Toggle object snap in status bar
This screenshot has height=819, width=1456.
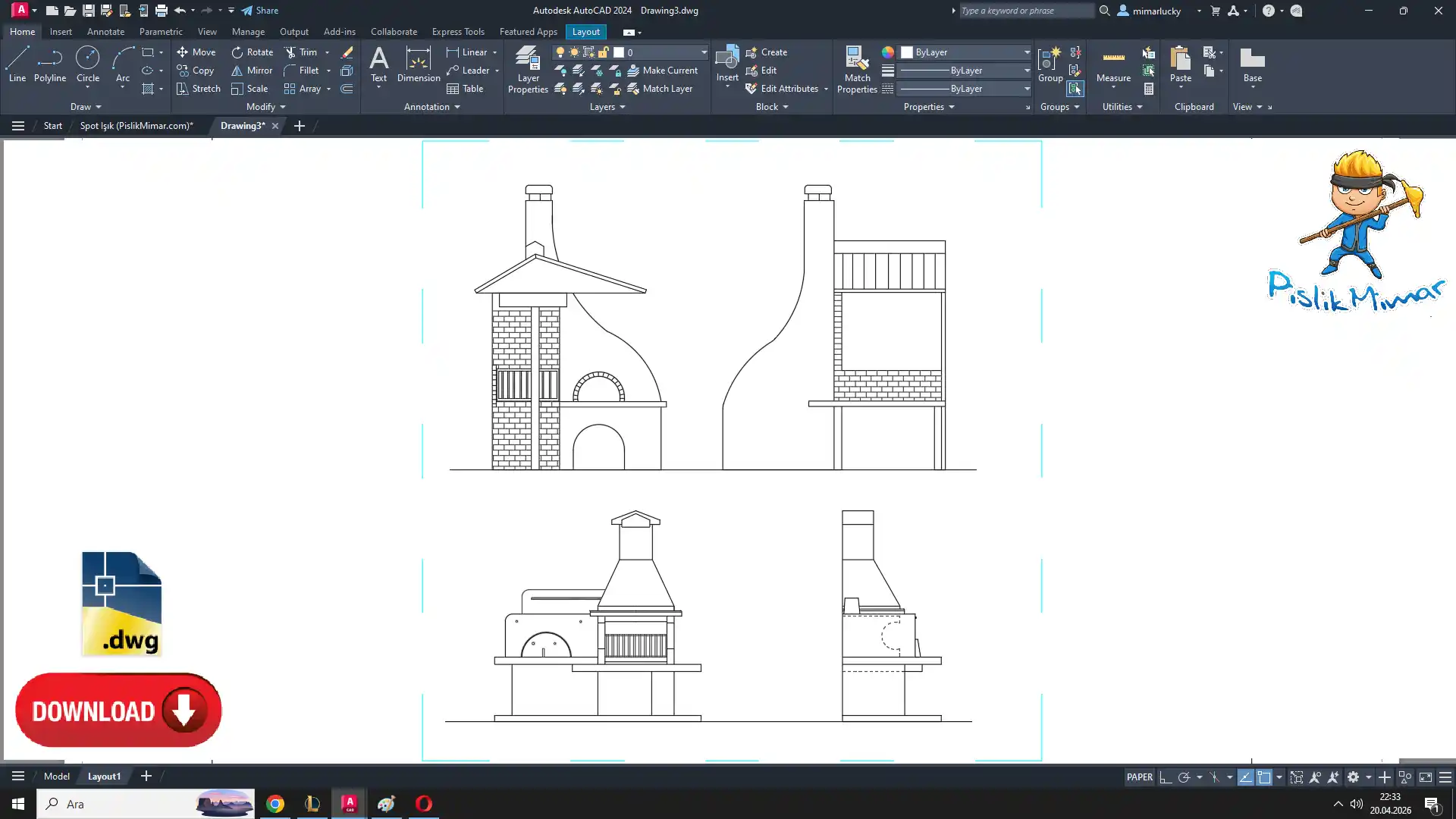click(1264, 777)
